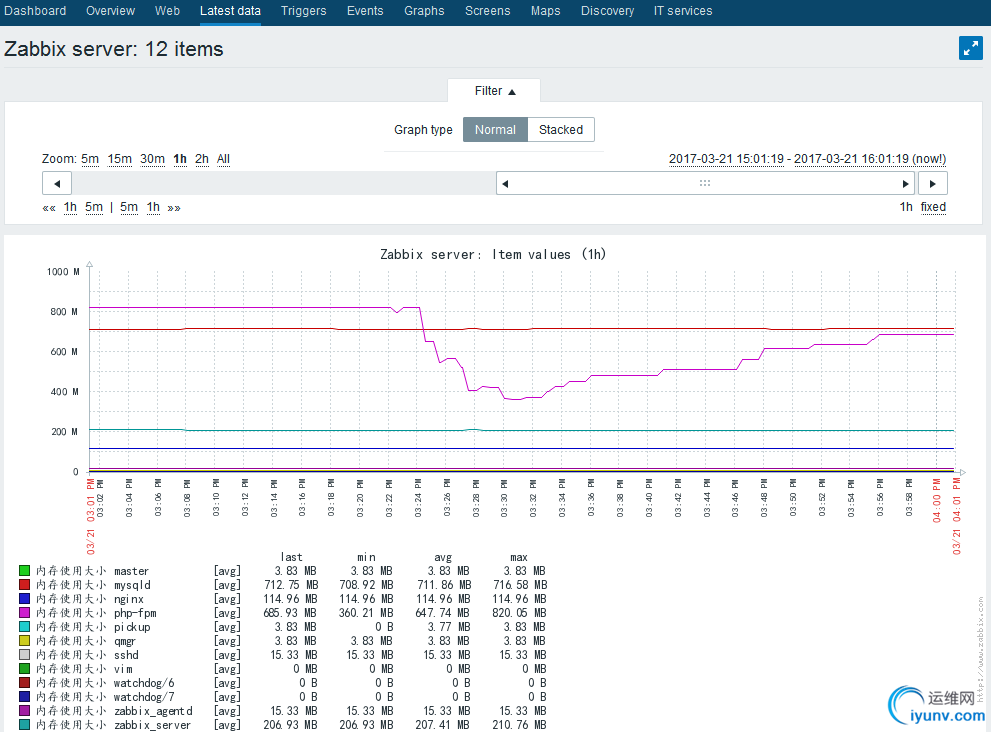This screenshot has height=732, width=991.
Task: Click the master legend green swatch
Action: click(x=25, y=571)
